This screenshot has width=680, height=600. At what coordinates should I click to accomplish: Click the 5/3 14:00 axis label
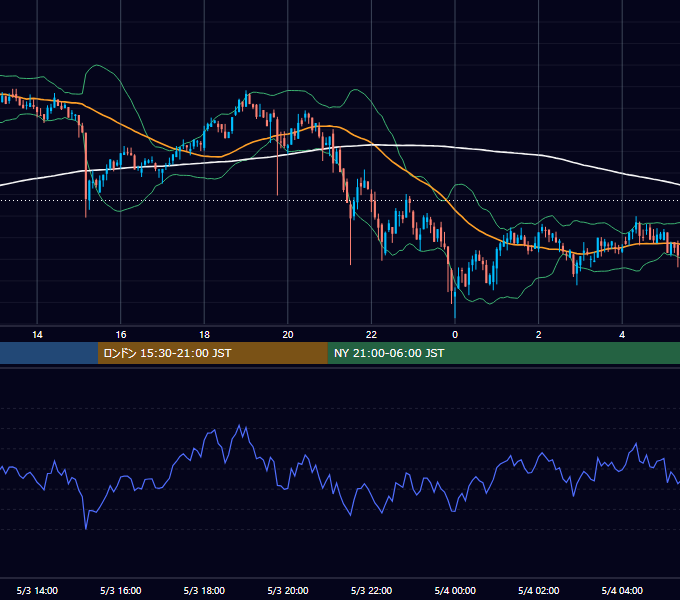[37, 590]
